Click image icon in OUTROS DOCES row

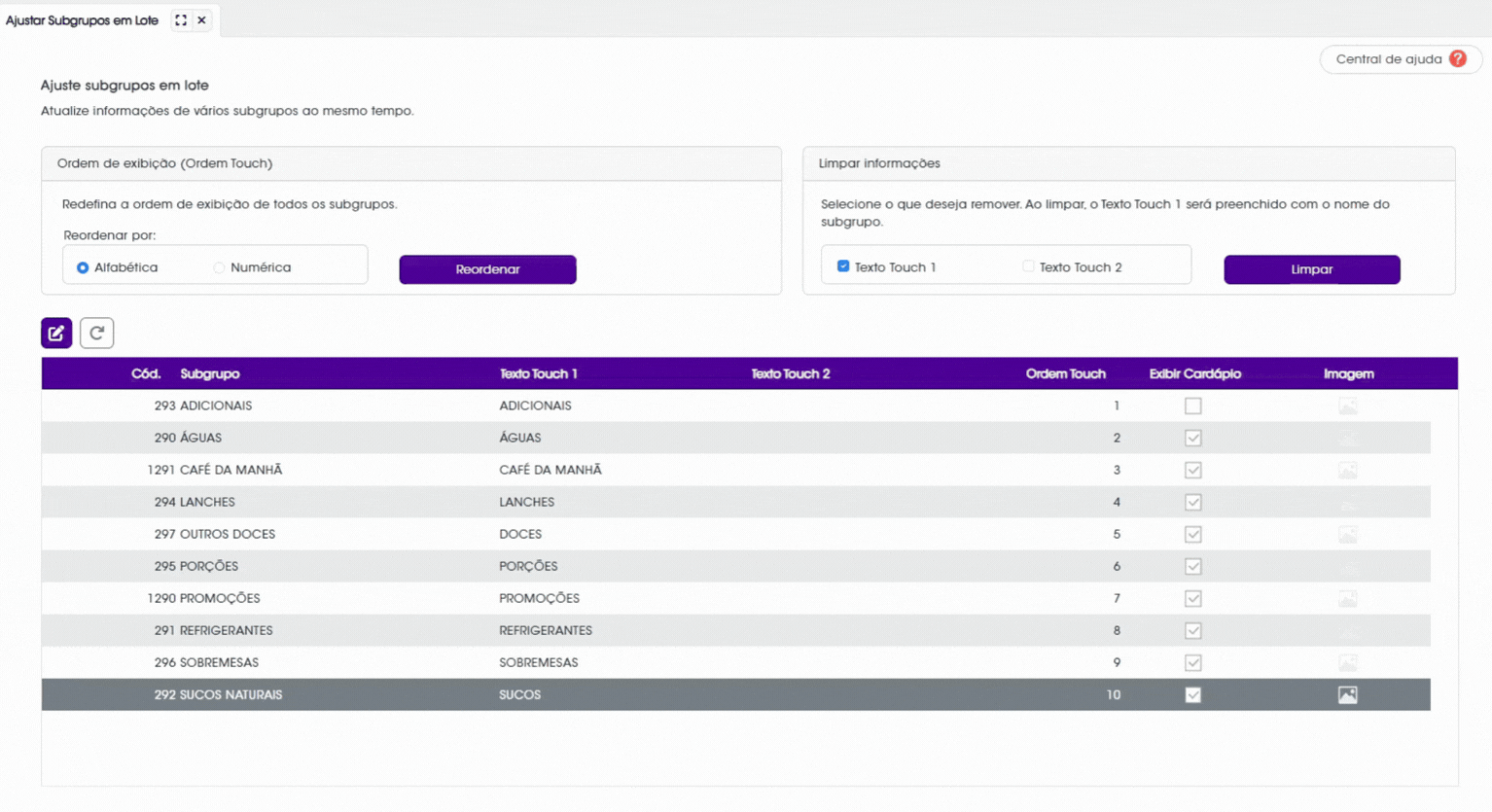[x=1347, y=534]
